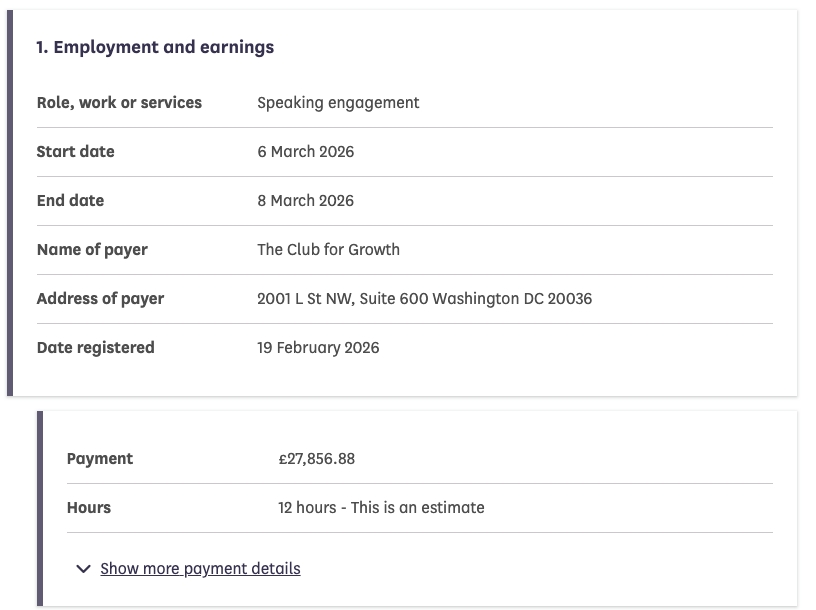This screenshot has width=816, height=610.
Task: Click the Start date label
Action: (x=75, y=152)
